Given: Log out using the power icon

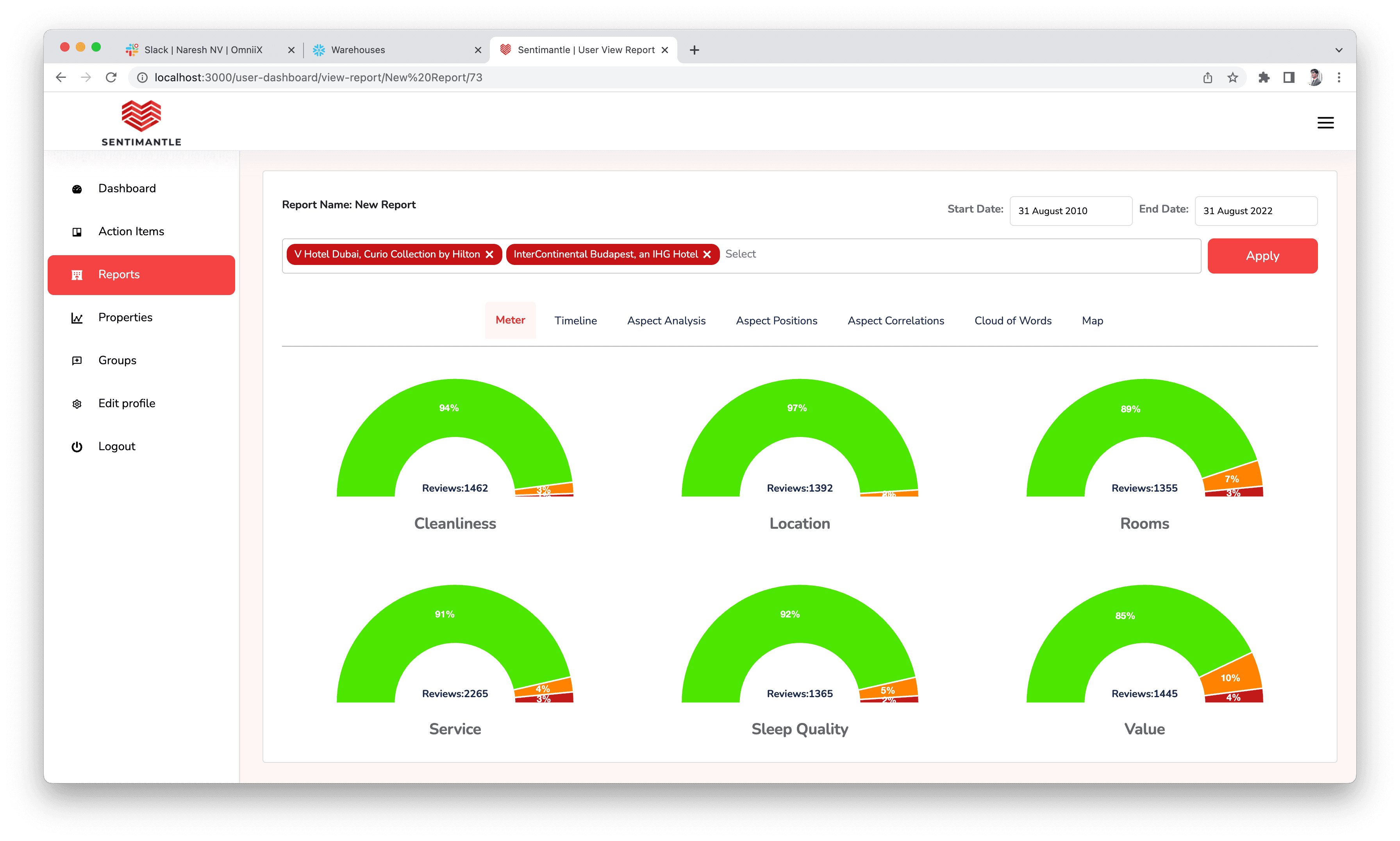Looking at the screenshot, I should (77, 447).
